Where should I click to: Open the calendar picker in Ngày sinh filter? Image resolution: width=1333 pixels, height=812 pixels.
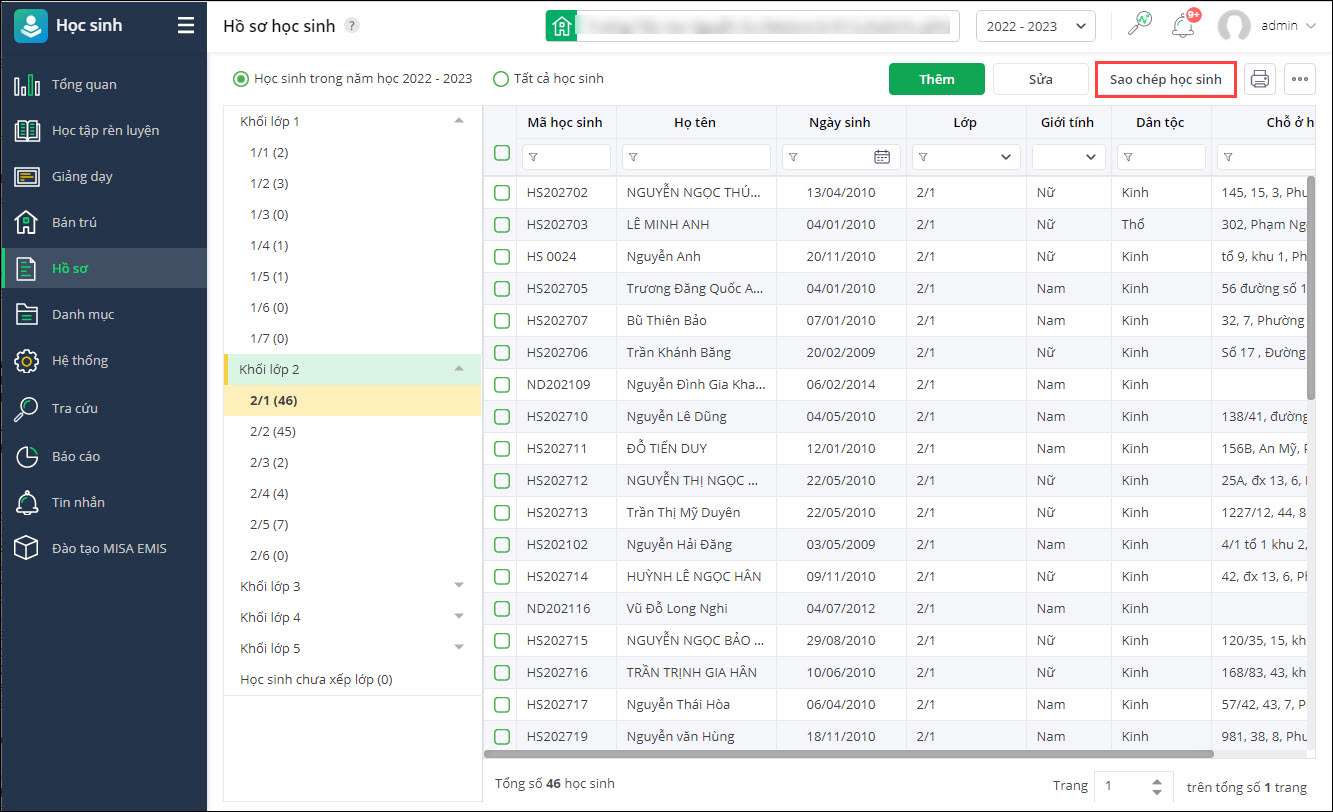pos(881,157)
